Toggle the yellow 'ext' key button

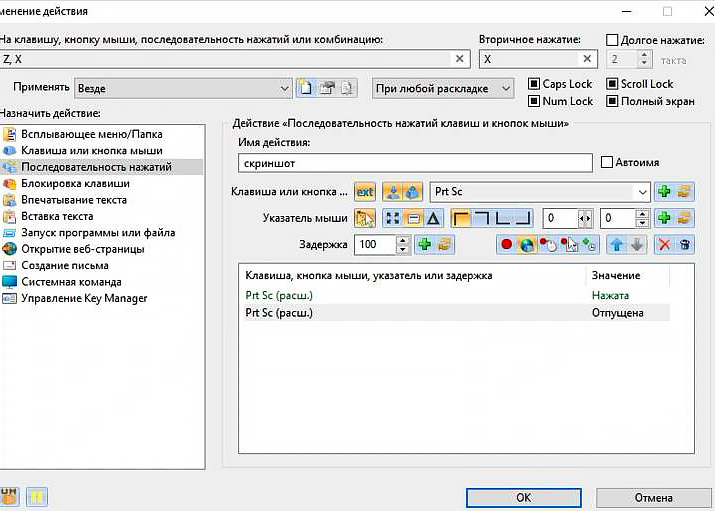point(364,192)
